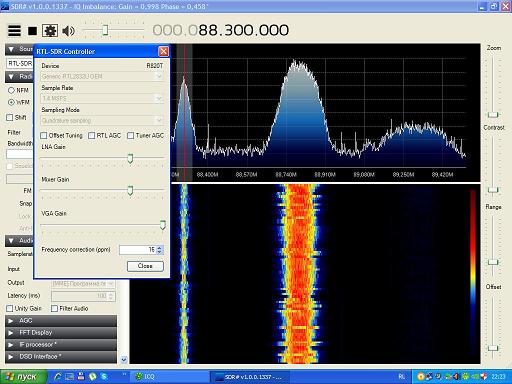Open SDR# window from the taskbar
This screenshot has width=512, height=384.
pyautogui.click(x=249, y=377)
